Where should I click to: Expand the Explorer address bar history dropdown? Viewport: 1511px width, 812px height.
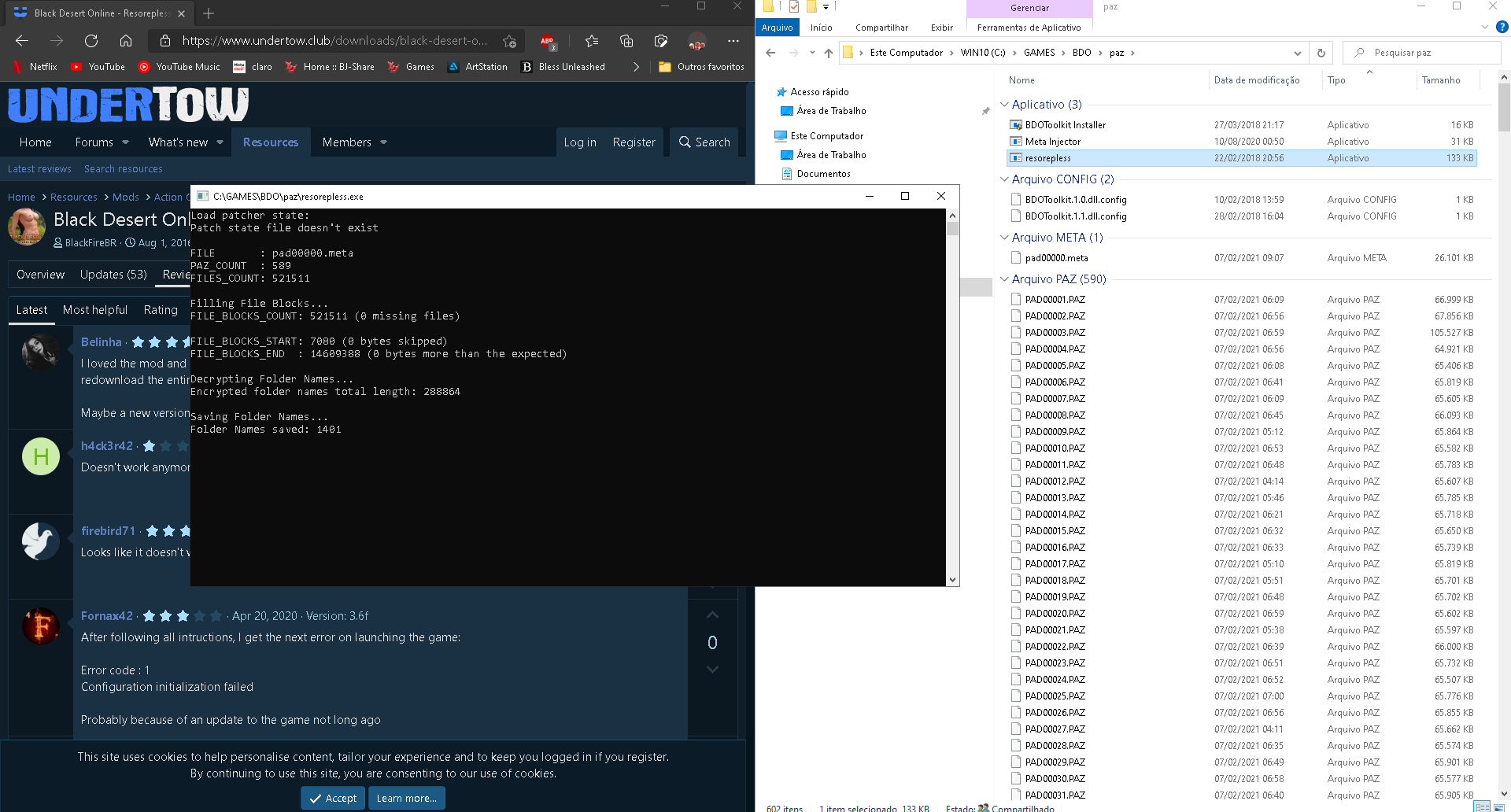[1297, 53]
